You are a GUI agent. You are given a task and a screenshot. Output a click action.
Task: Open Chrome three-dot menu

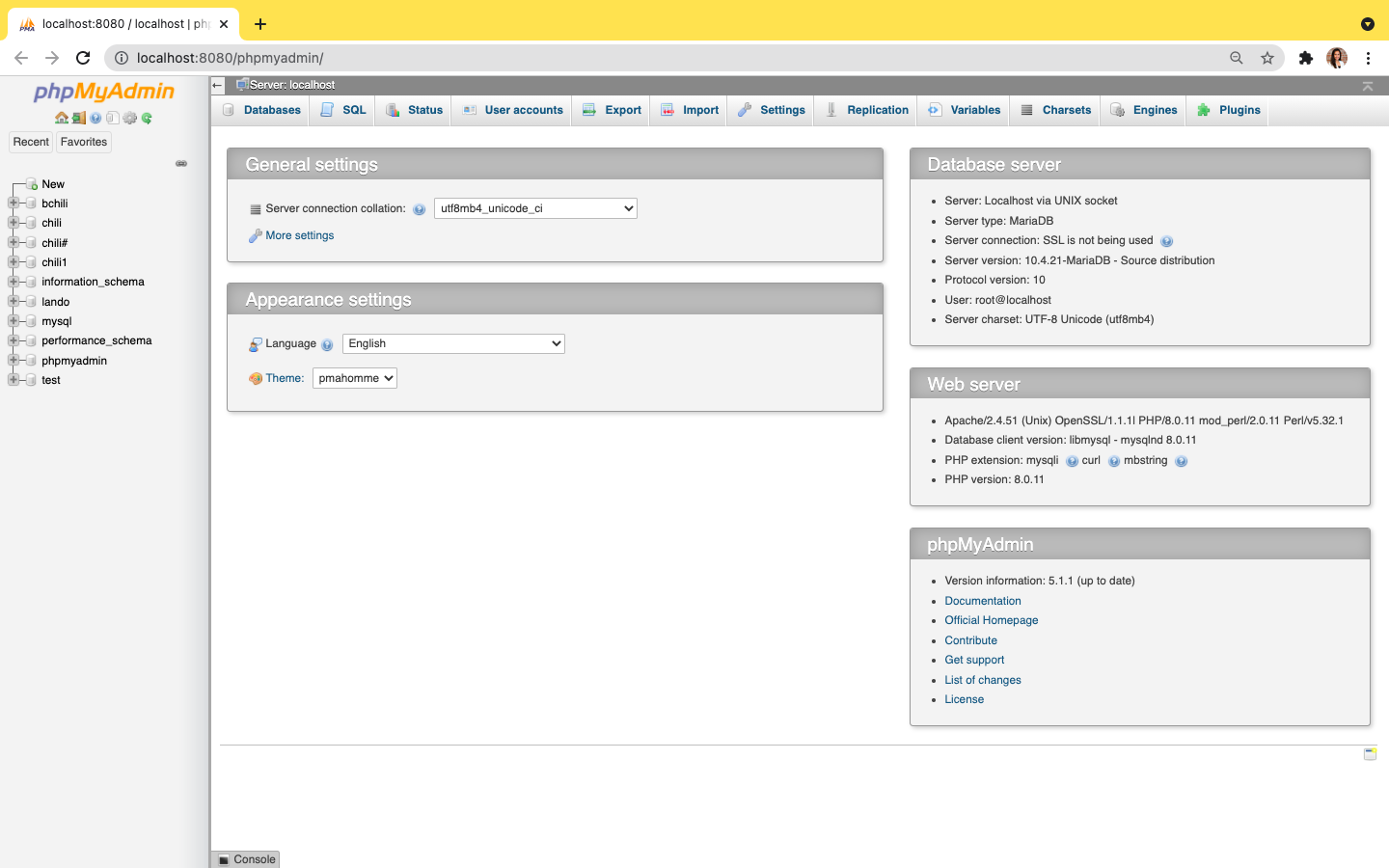[x=1368, y=58]
